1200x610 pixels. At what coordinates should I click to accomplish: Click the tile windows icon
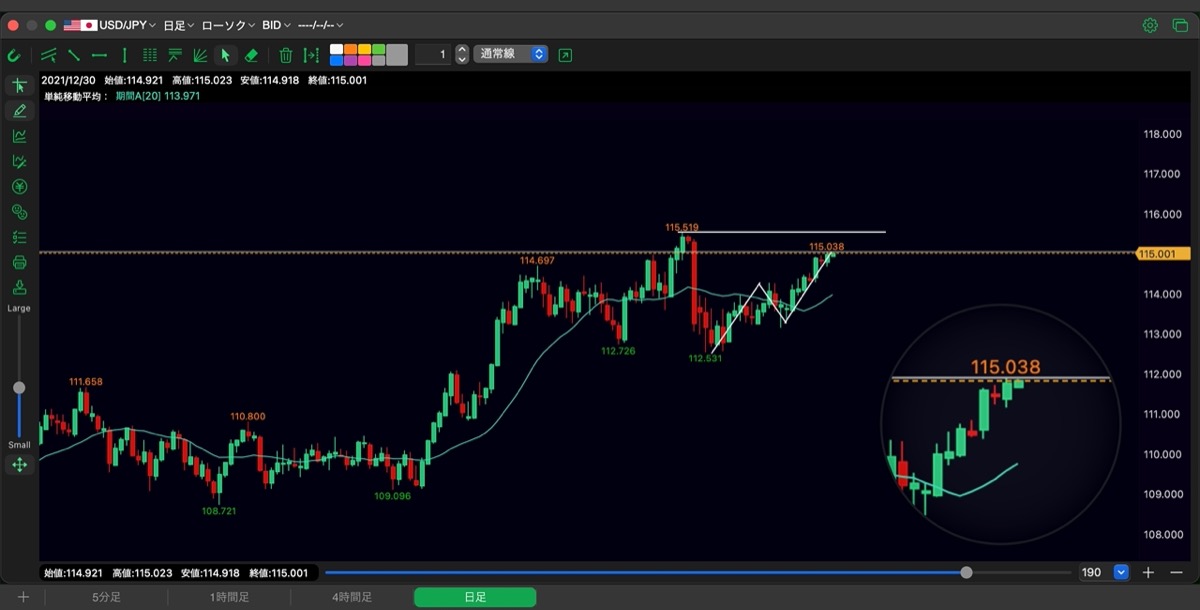[x=1180, y=25]
